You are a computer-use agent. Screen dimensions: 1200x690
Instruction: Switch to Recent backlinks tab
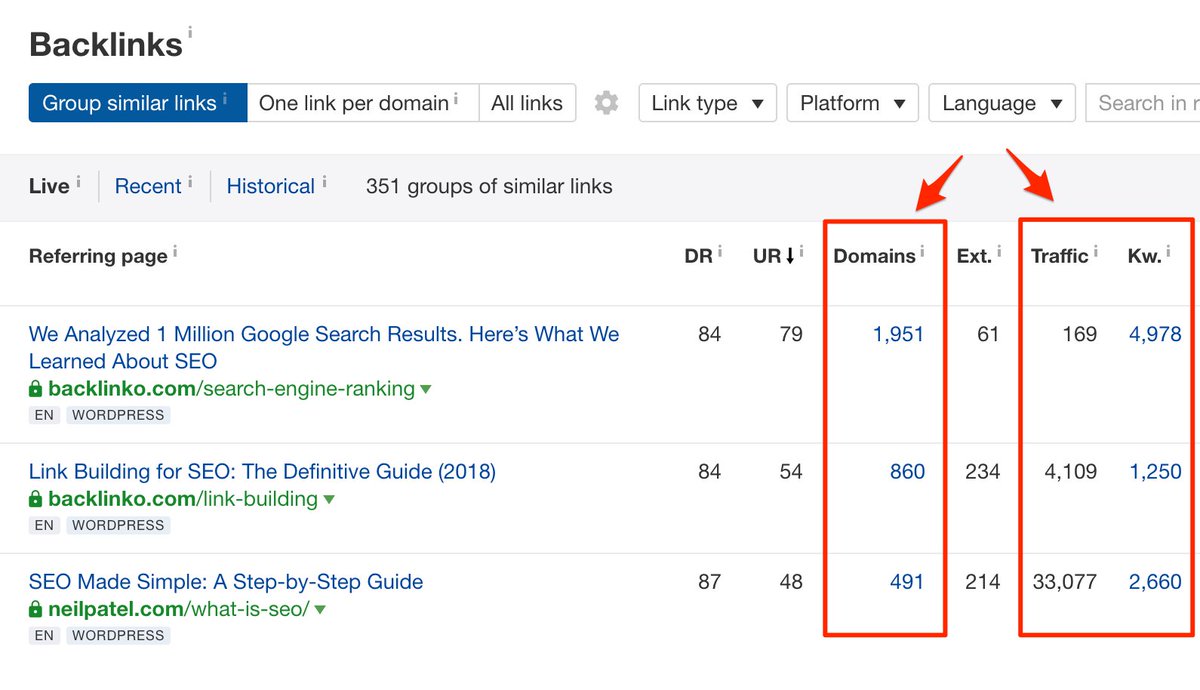click(x=148, y=186)
